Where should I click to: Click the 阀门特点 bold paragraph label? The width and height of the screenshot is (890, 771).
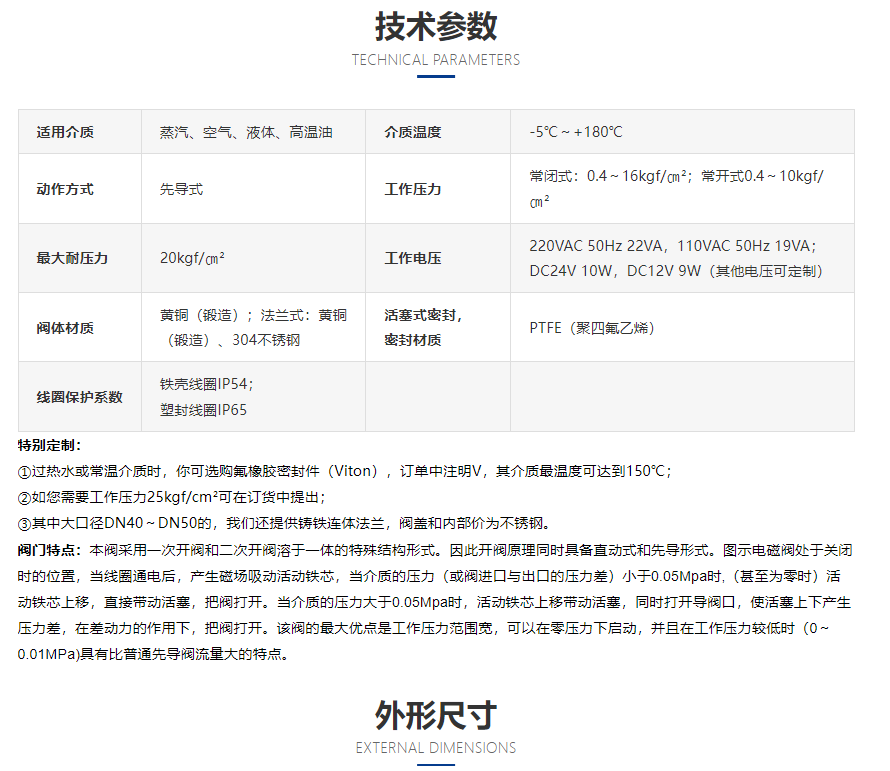click(52, 550)
